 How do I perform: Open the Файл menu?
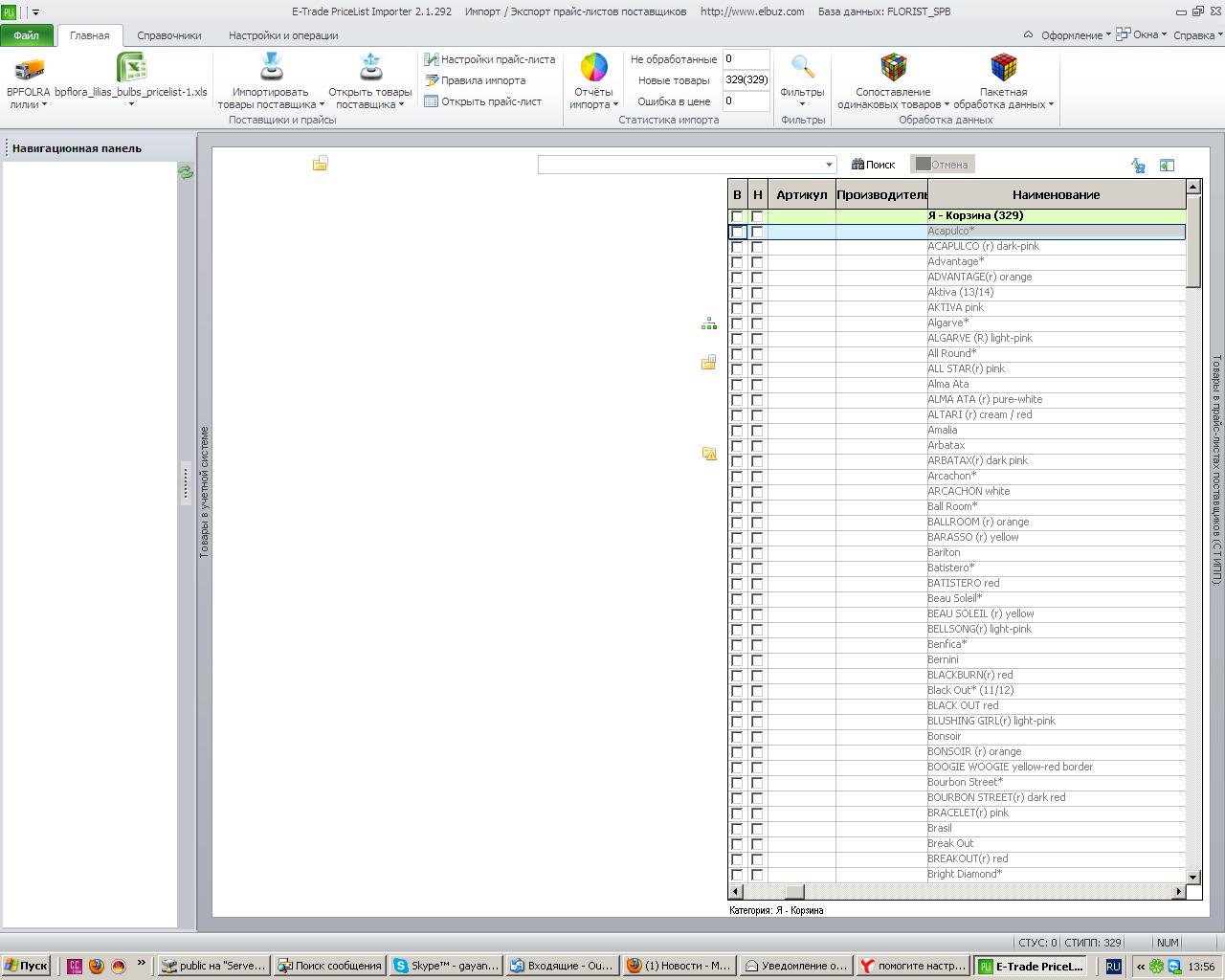[x=27, y=35]
